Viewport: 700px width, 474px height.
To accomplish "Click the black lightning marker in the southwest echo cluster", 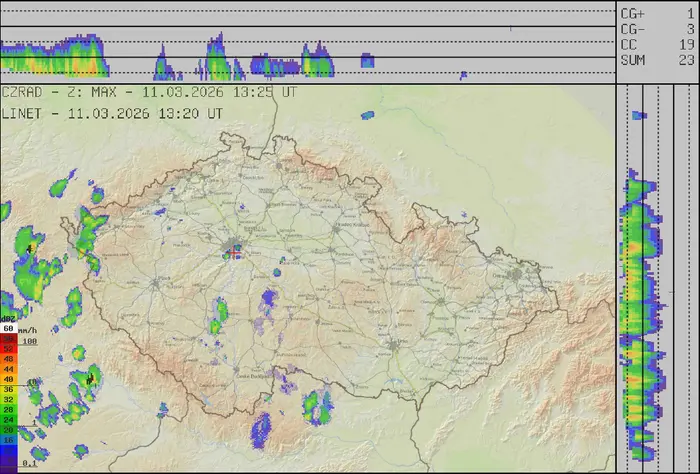I will [x=91, y=379].
